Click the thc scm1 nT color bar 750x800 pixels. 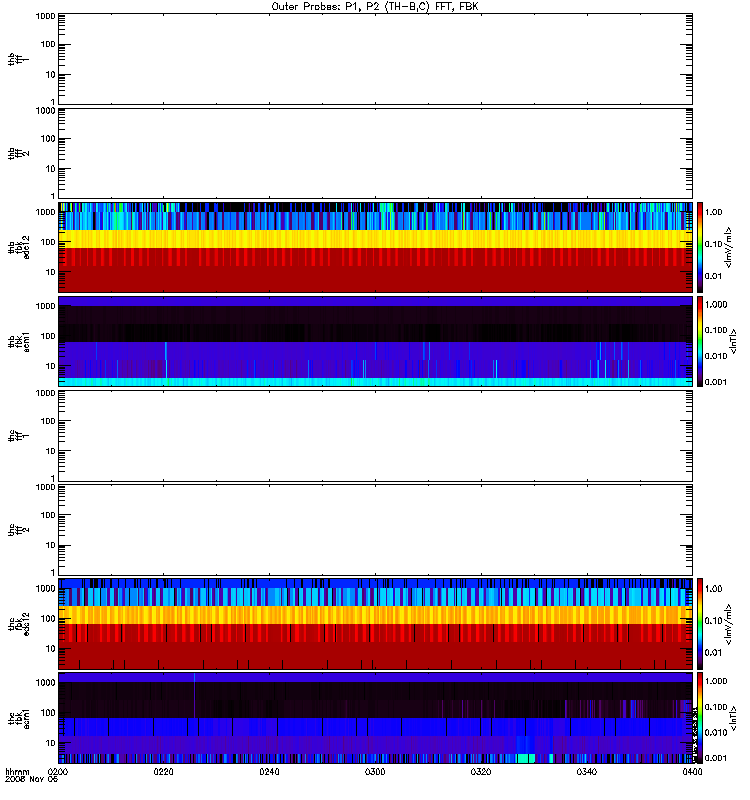click(x=700, y=718)
